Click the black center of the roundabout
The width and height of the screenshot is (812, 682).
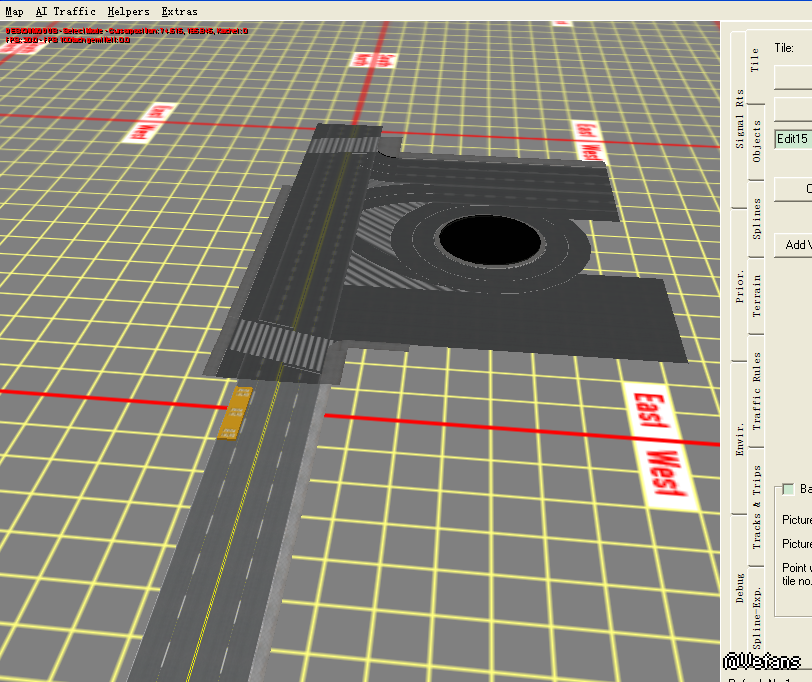point(490,238)
